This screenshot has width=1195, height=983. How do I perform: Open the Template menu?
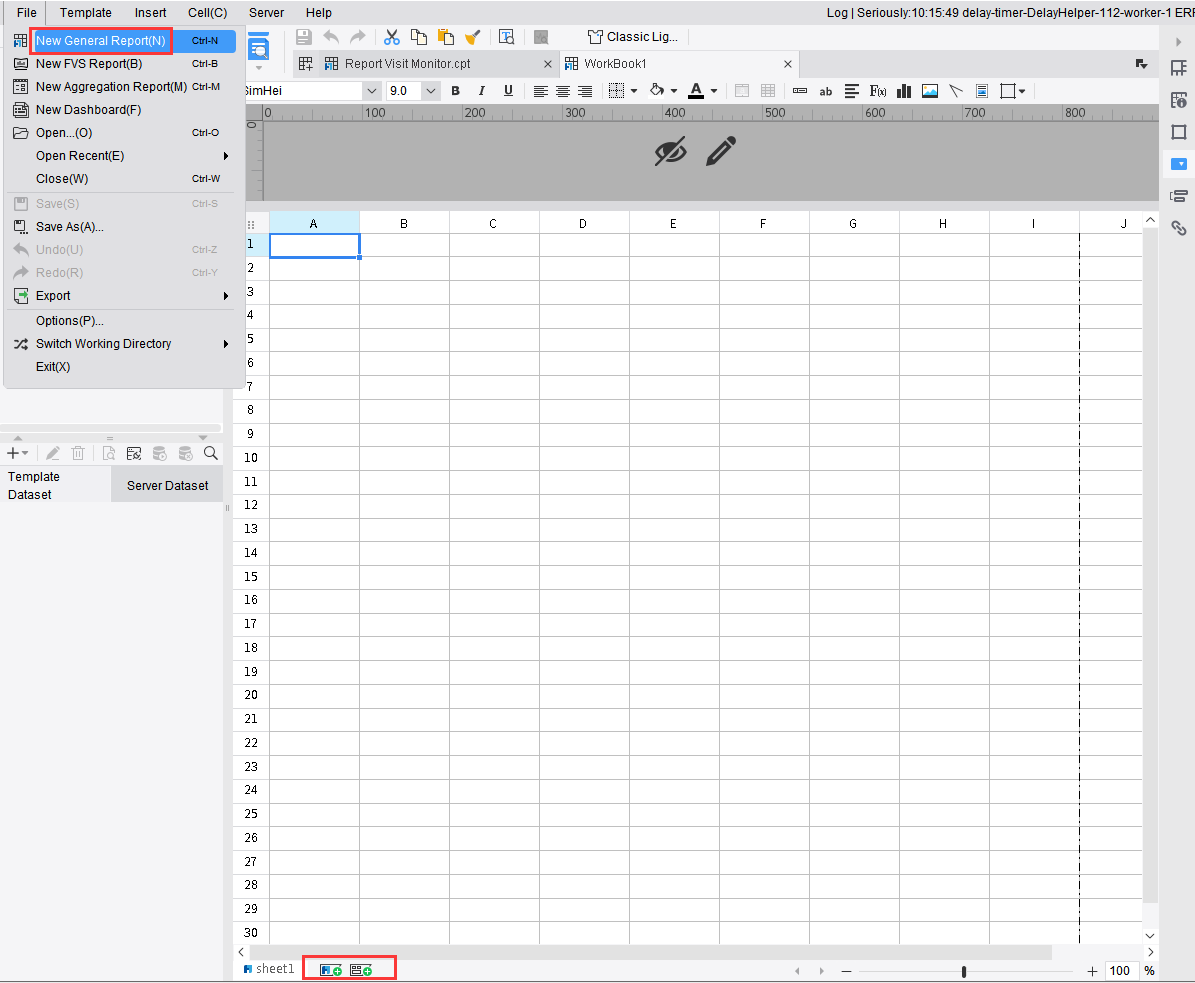85,13
